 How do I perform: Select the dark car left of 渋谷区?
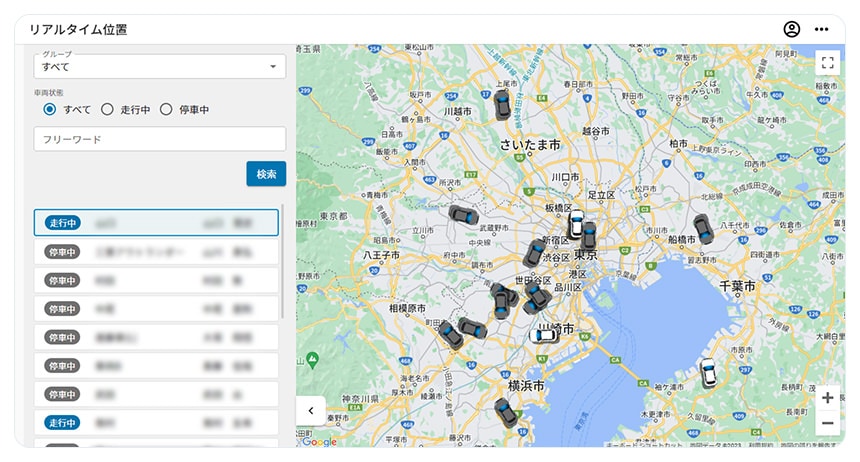pos(533,253)
